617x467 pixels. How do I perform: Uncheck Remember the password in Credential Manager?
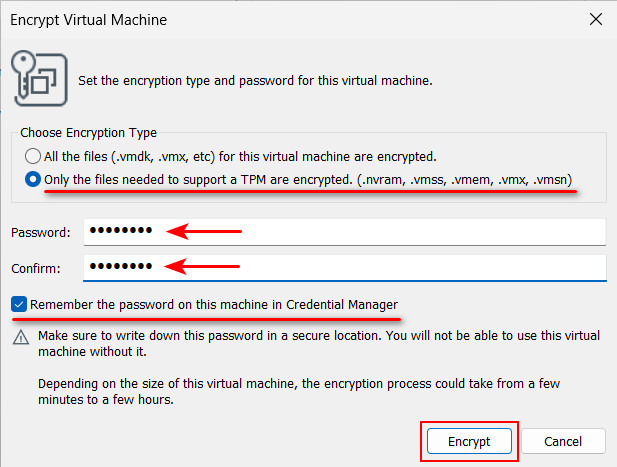[19, 305]
